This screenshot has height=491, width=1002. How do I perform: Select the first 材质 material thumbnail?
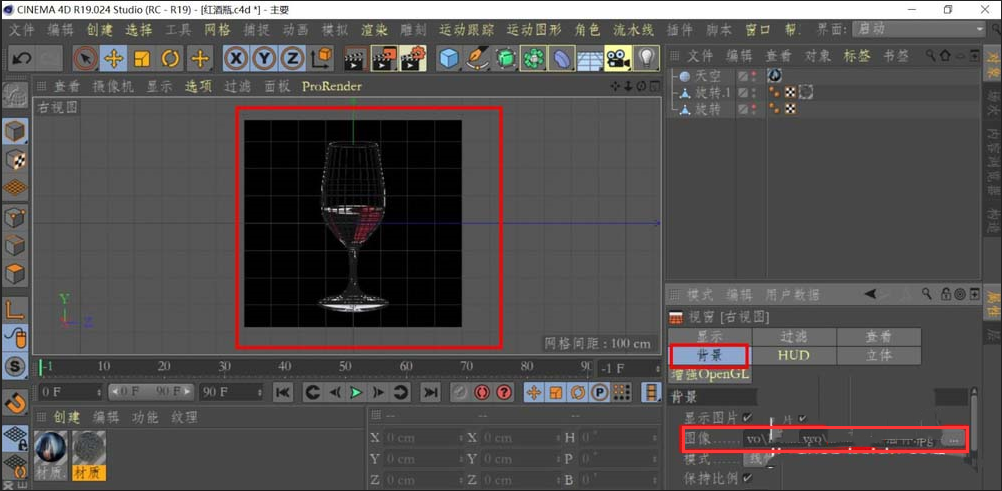pyautogui.click(x=50, y=448)
